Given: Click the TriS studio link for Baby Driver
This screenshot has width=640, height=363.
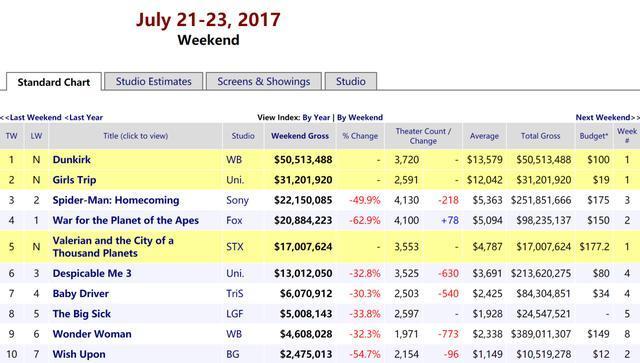Looking at the screenshot, I should pyautogui.click(x=235, y=294).
